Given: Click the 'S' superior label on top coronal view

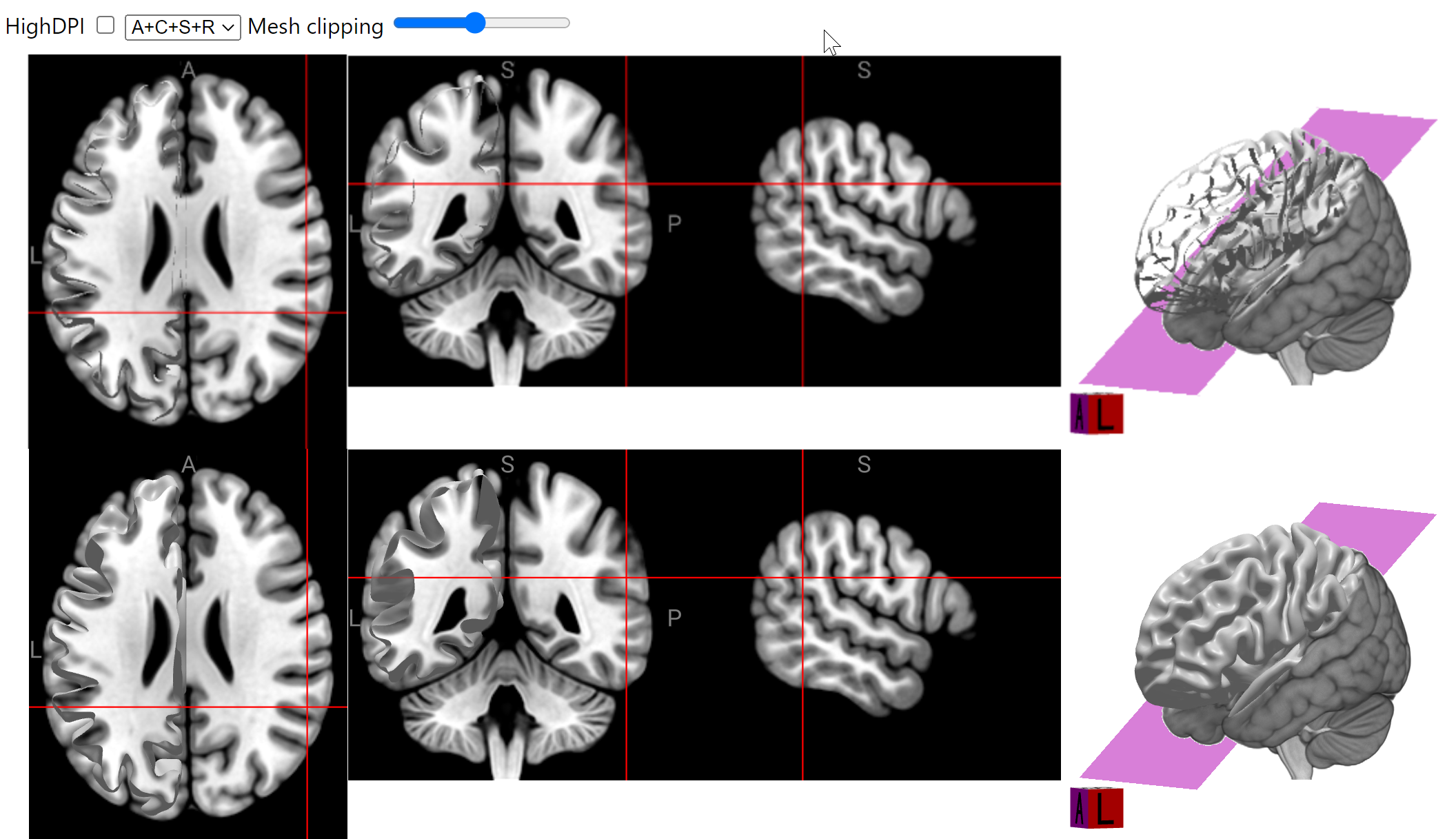Looking at the screenshot, I should 508,69.
